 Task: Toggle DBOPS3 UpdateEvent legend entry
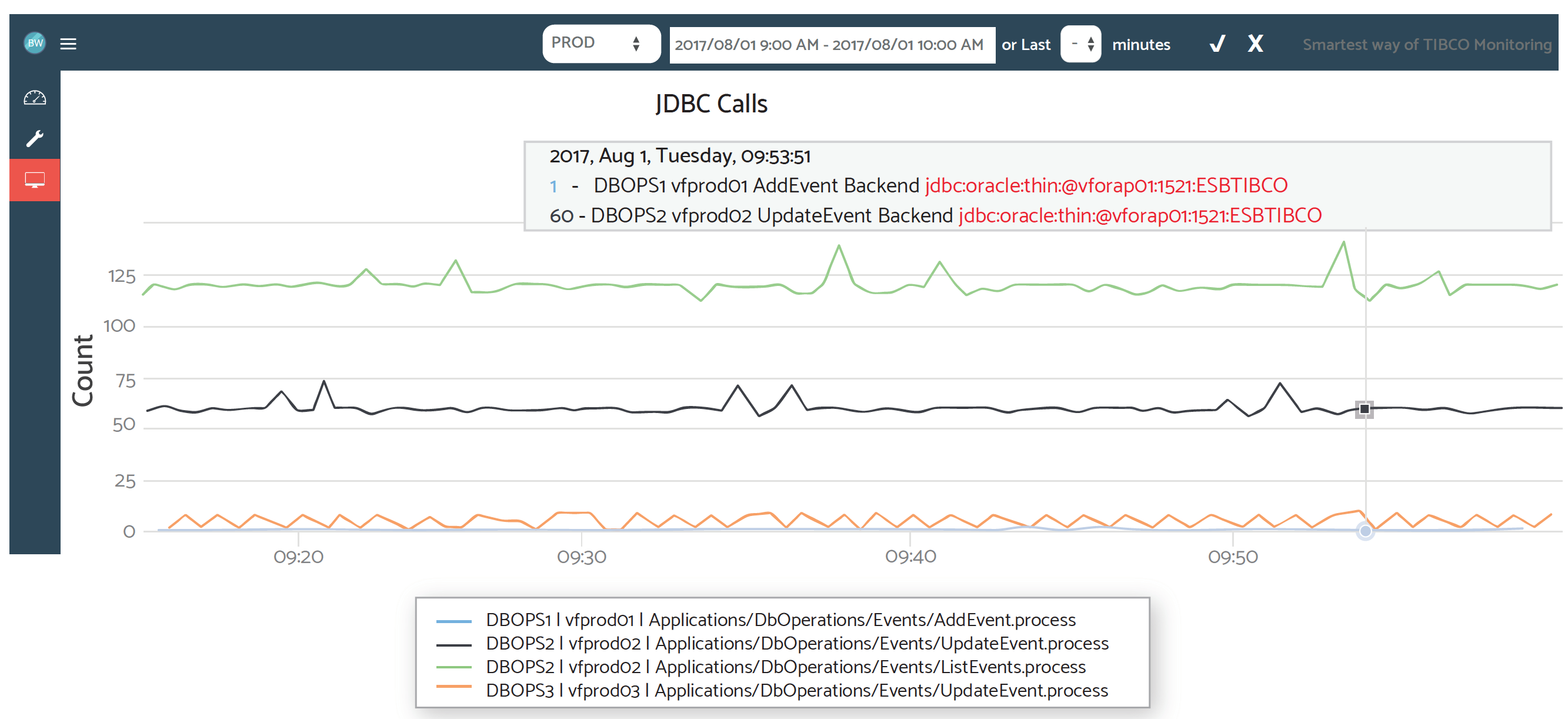click(x=796, y=690)
